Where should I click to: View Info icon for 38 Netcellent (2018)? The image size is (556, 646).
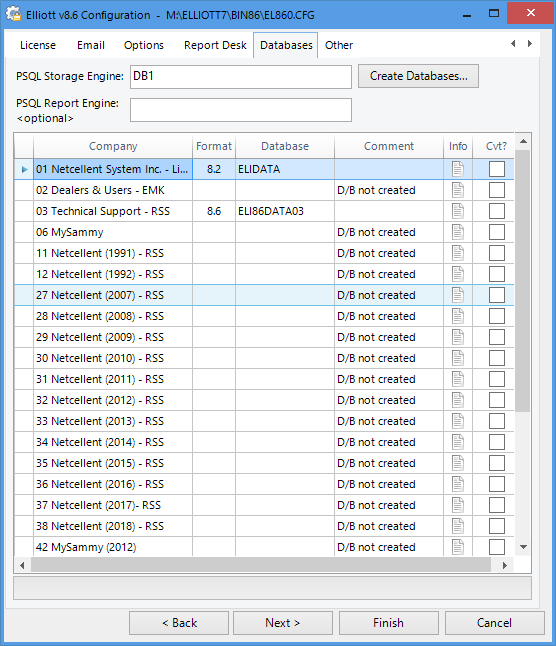[x=458, y=526]
